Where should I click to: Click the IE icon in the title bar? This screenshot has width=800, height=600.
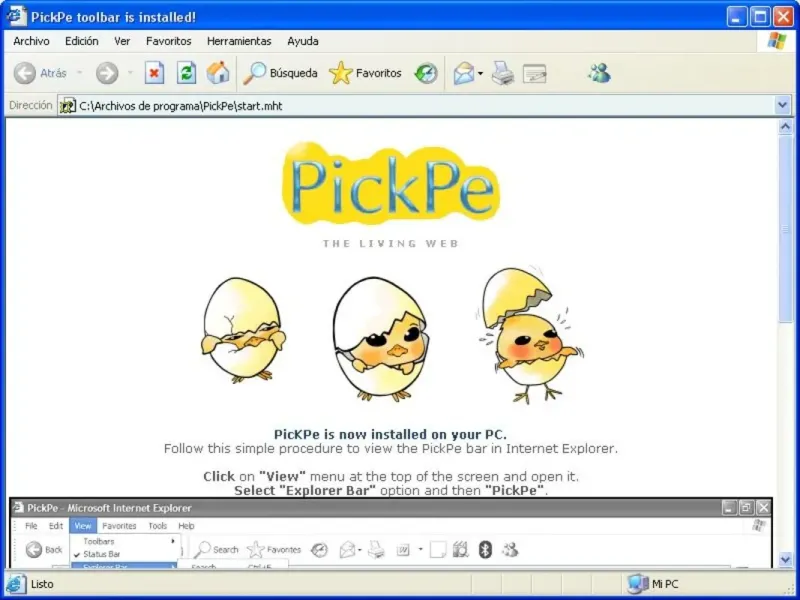pos(16,16)
